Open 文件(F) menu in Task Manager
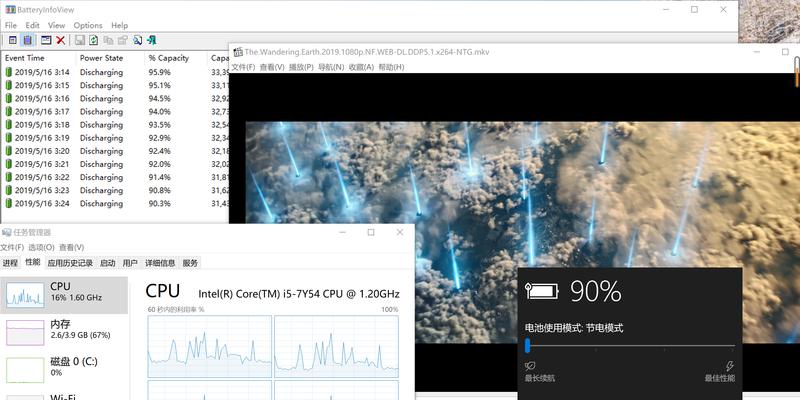 point(12,247)
